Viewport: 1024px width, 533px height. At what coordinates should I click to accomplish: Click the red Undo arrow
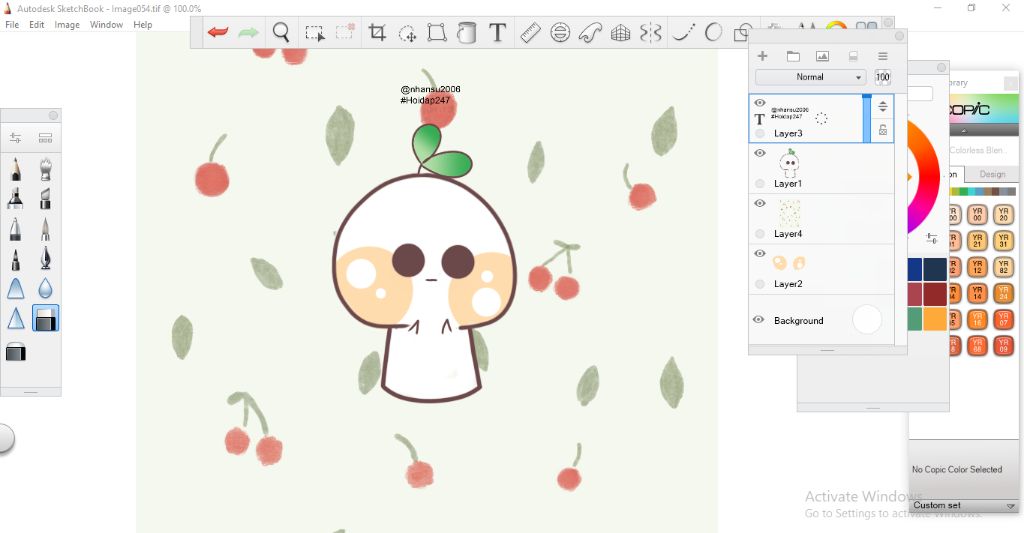pyautogui.click(x=217, y=32)
